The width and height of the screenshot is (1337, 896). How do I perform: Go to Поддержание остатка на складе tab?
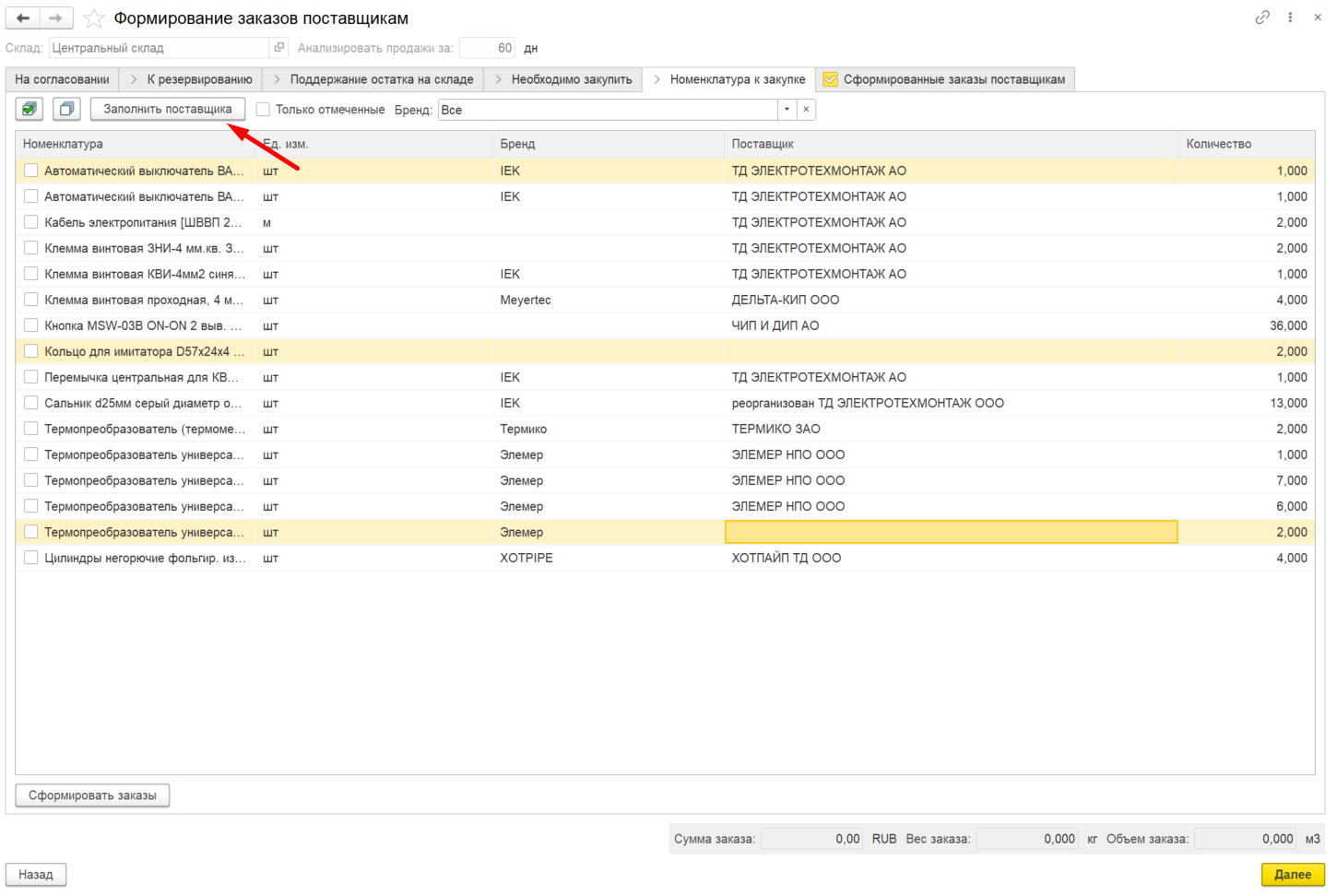point(373,79)
